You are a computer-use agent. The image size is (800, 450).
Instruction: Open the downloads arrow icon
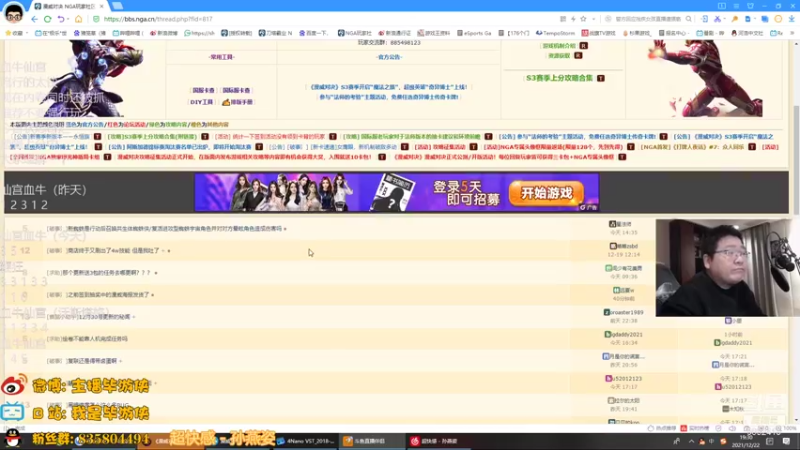791,19
